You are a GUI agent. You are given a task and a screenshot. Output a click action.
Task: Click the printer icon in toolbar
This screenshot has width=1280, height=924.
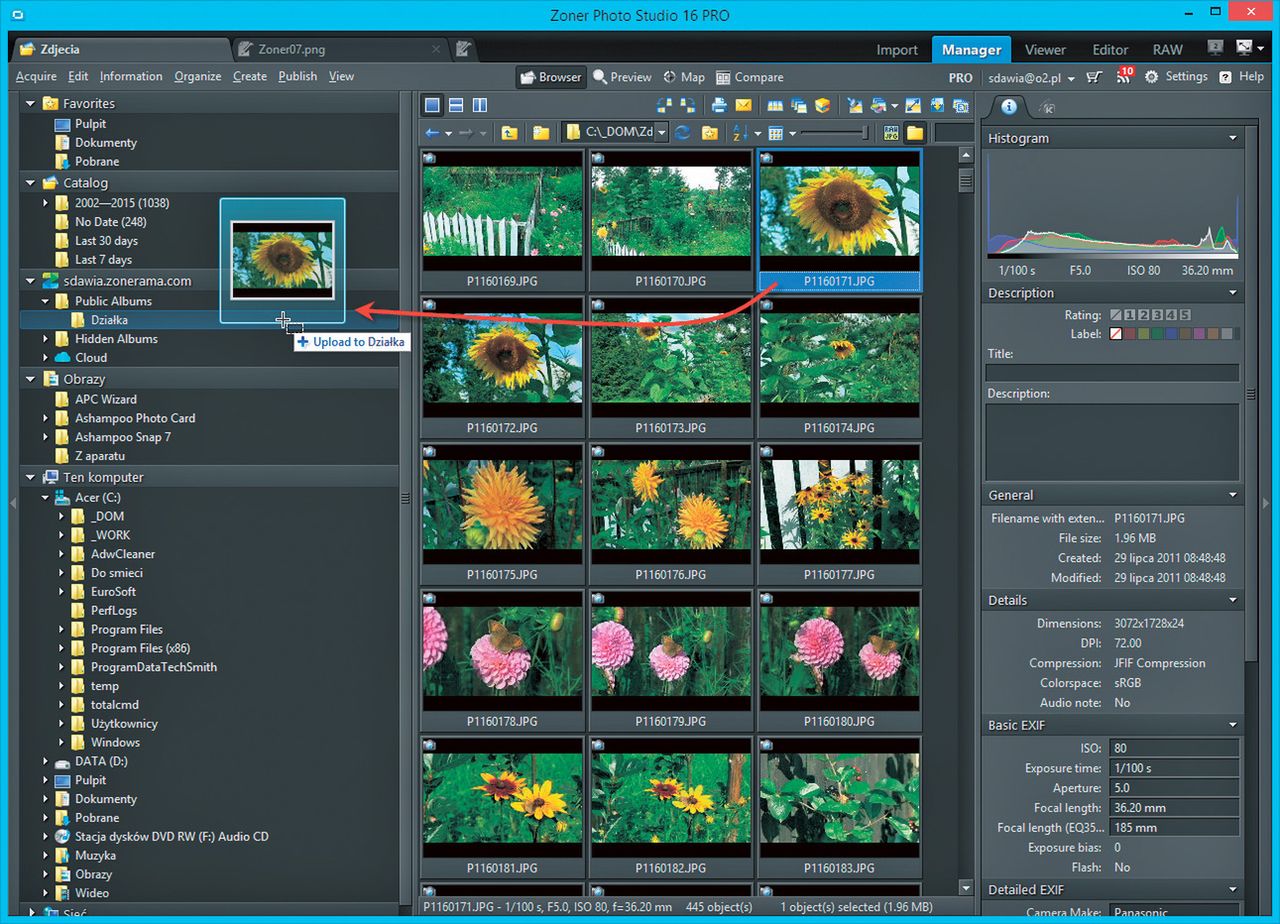[719, 105]
